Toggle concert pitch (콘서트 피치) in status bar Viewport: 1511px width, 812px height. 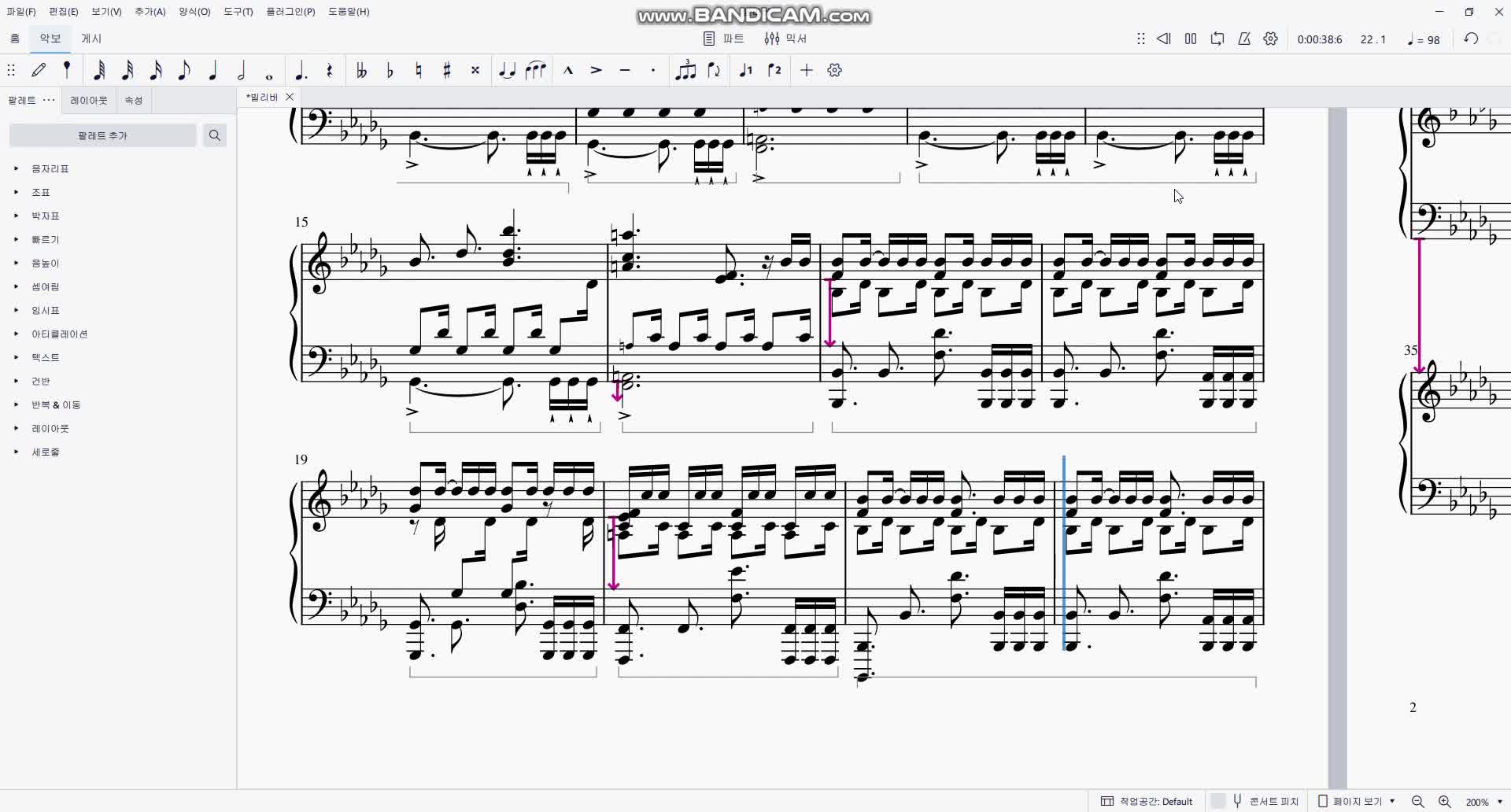(1266, 801)
